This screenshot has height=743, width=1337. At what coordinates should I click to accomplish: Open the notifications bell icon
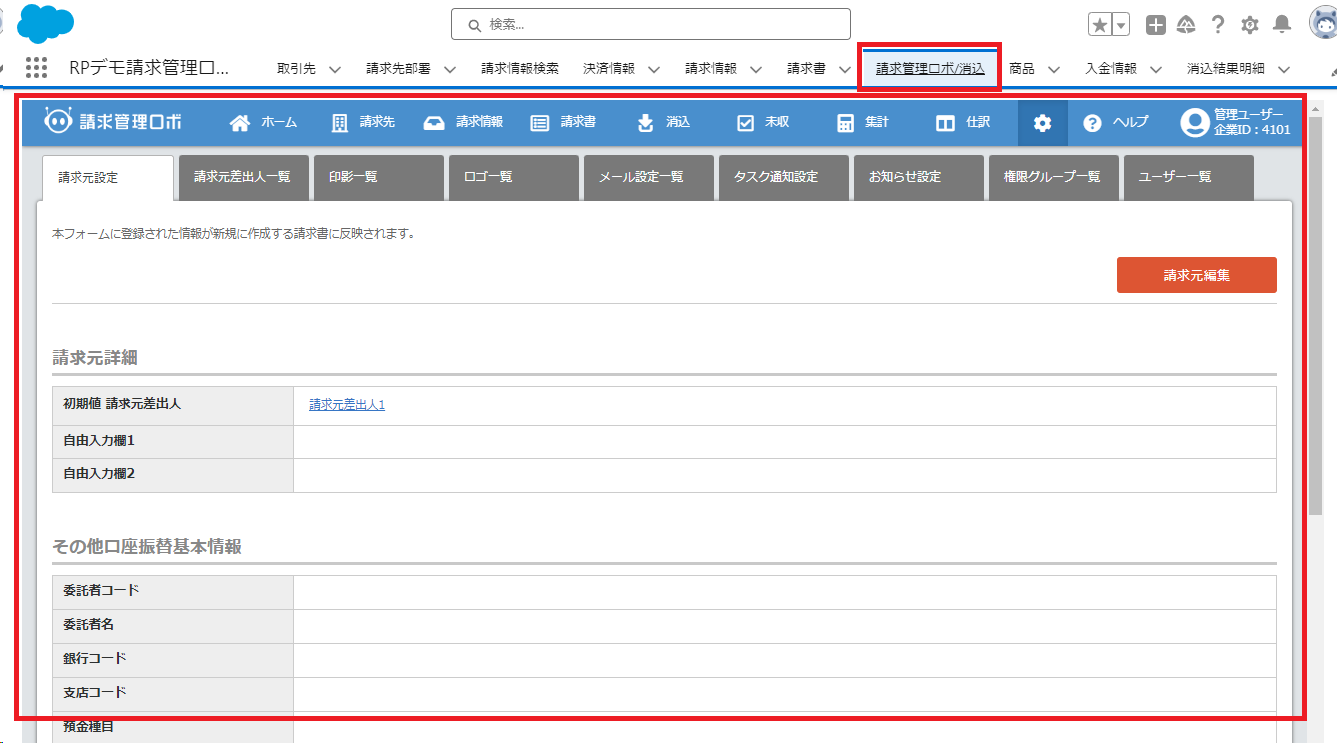point(1281,25)
